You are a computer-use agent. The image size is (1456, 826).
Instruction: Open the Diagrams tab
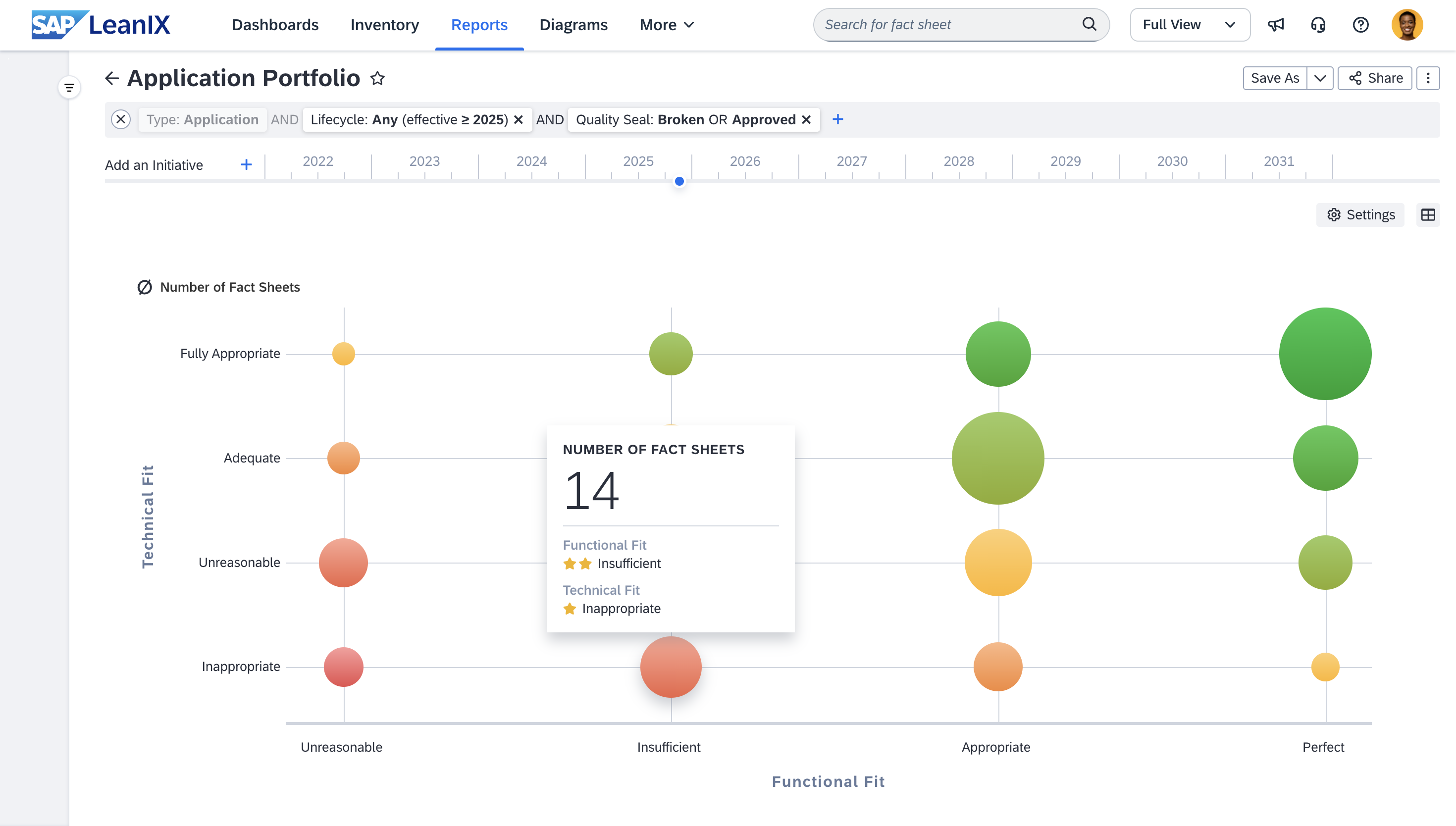click(x=573, y=25)
